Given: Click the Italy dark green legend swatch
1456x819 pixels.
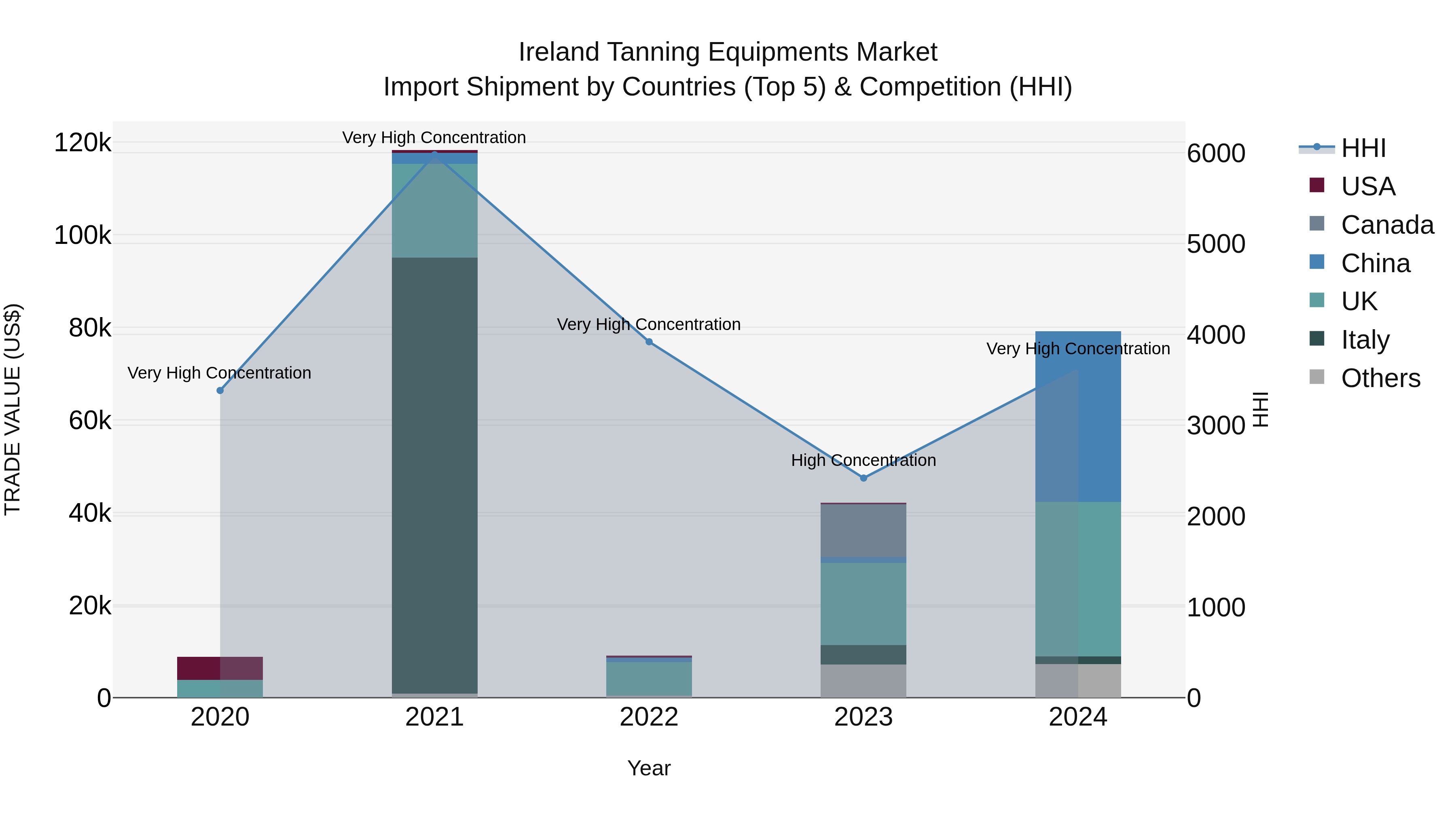Looking at the screenshot, I should click(x=1317, y=339).
